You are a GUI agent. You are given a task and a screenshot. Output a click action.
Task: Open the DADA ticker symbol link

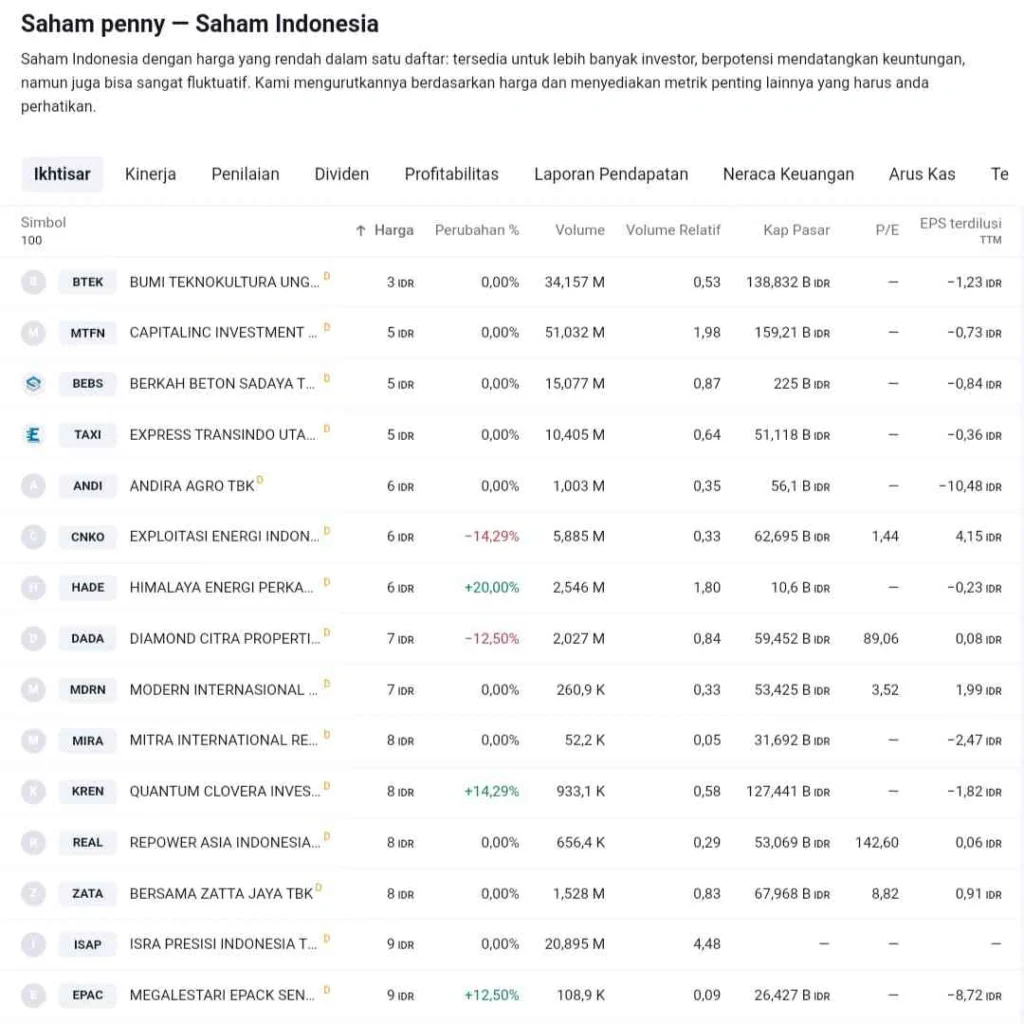pos(88,638)
